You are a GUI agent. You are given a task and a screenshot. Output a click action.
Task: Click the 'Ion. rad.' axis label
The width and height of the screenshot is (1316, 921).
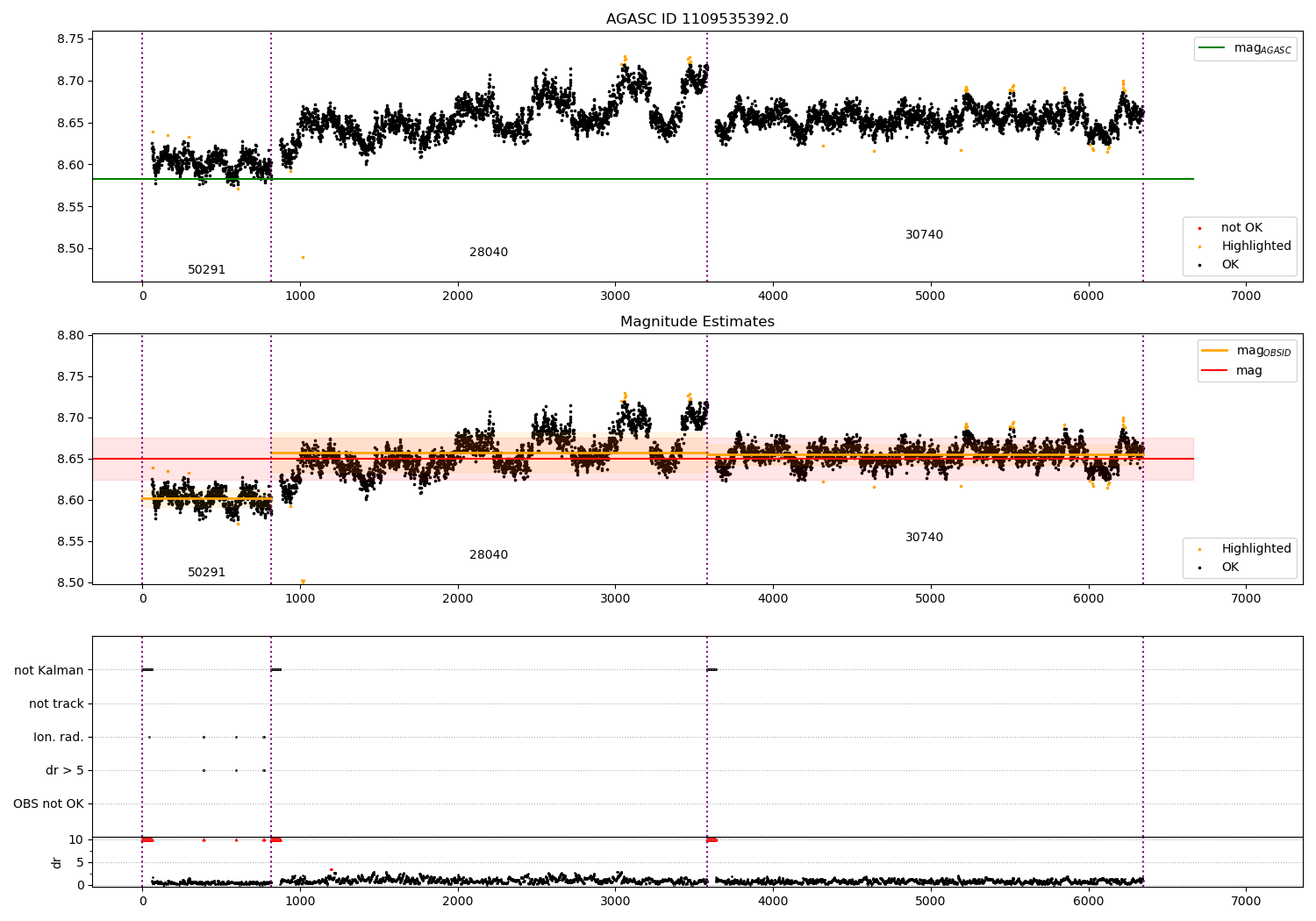pyautogui.click(x=59, y=737)
